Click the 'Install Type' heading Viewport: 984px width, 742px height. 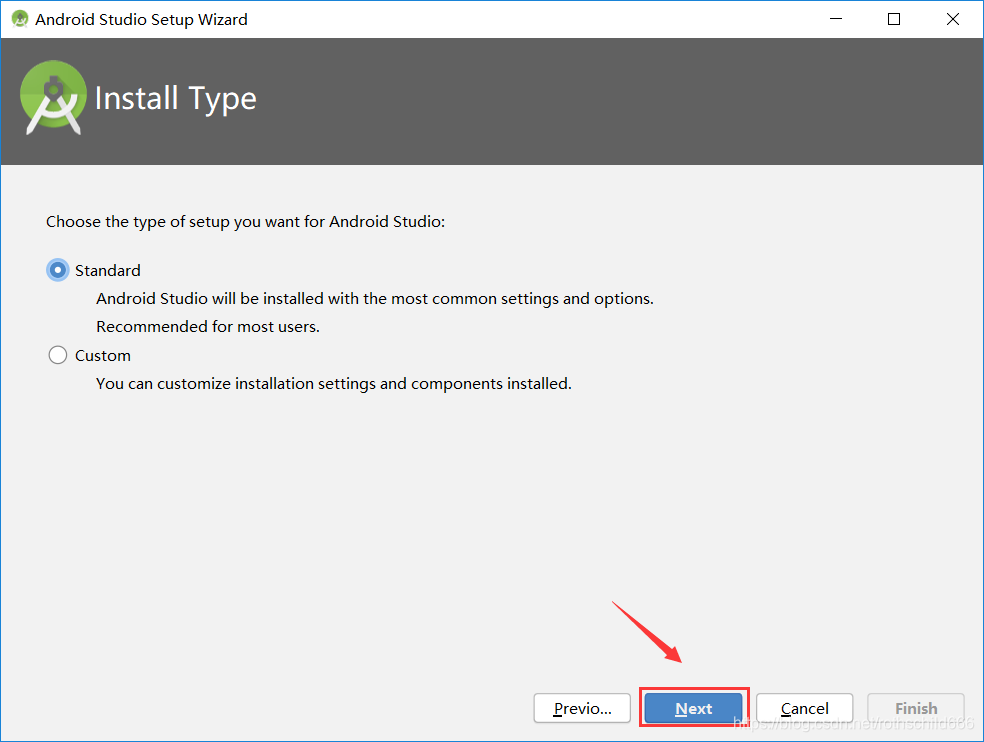(176, 99)
